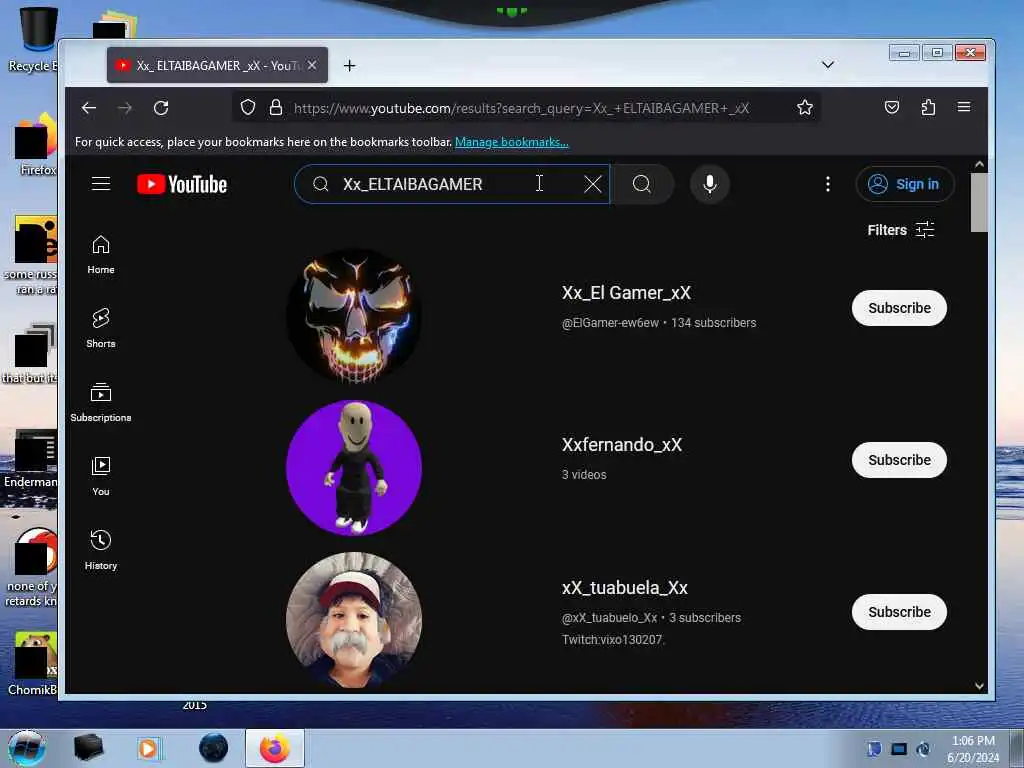The image size is (1024, 768).
Task: Open Subscriptions in YouTube sidebar
Action: (101, 402)
